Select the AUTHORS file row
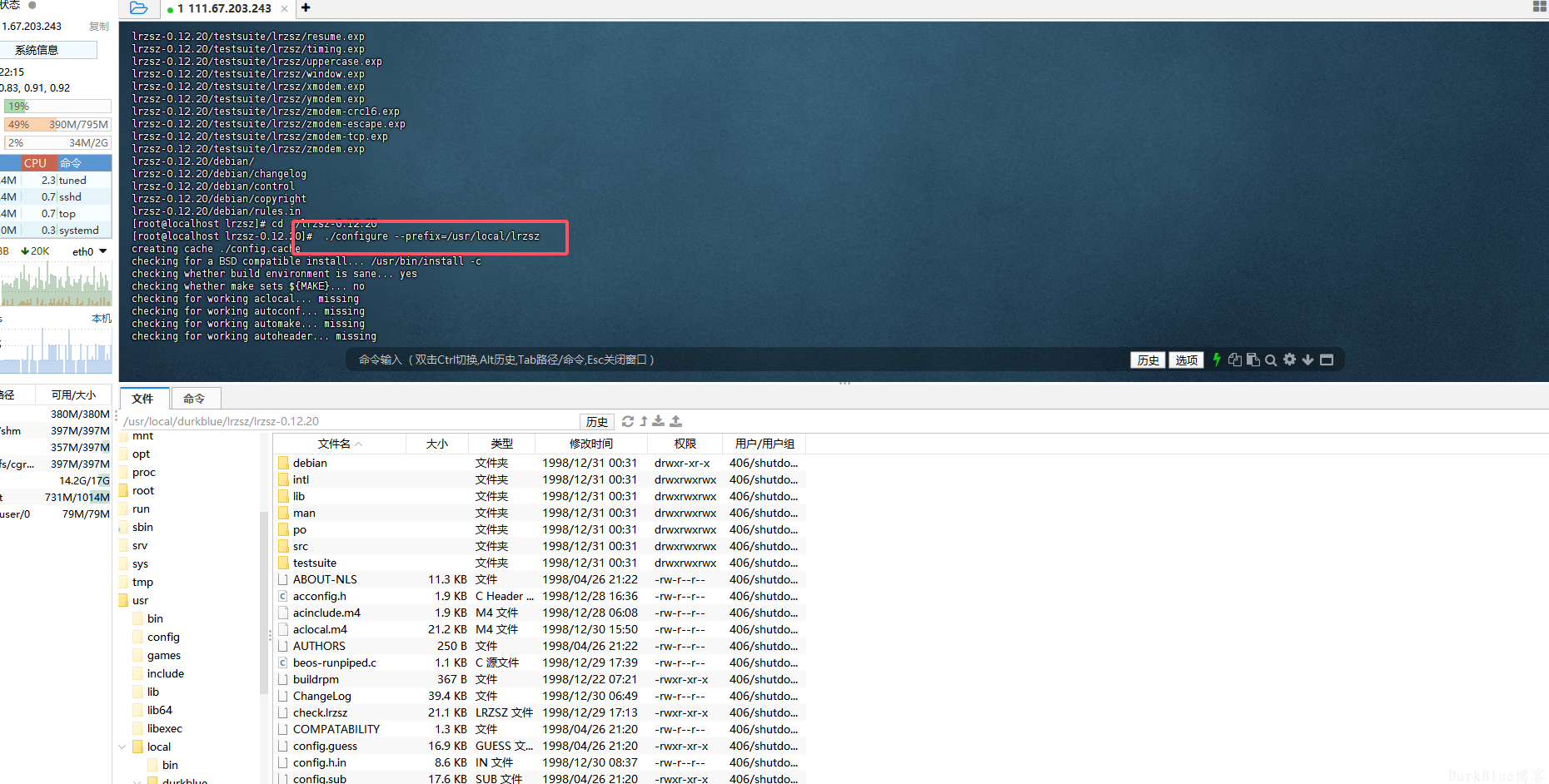 click(540, 646)
